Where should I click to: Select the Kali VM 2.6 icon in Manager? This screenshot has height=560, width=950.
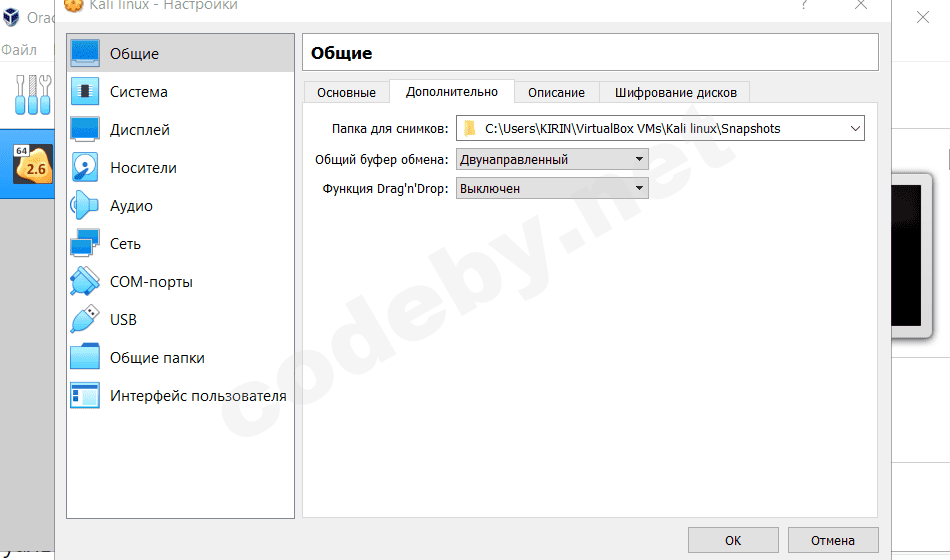click(x=33, y=164)
